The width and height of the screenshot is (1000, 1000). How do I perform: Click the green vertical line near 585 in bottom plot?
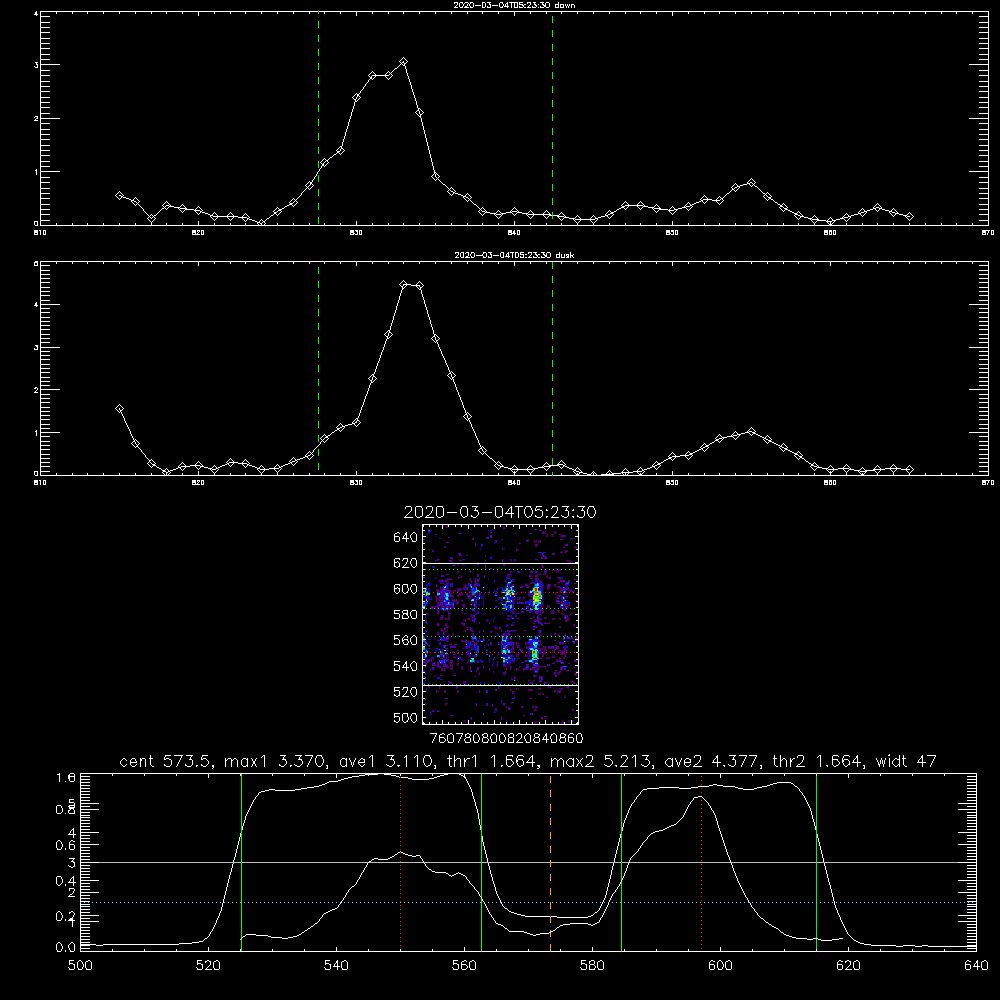[621, 862]
